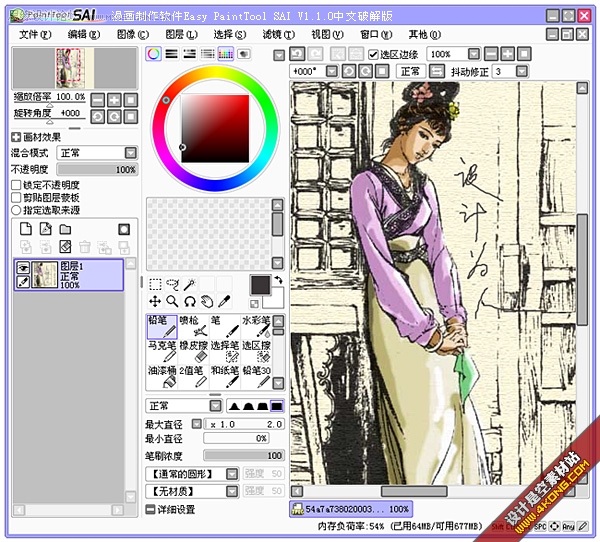Toggle the swatches panel

[x=225, y=54]
